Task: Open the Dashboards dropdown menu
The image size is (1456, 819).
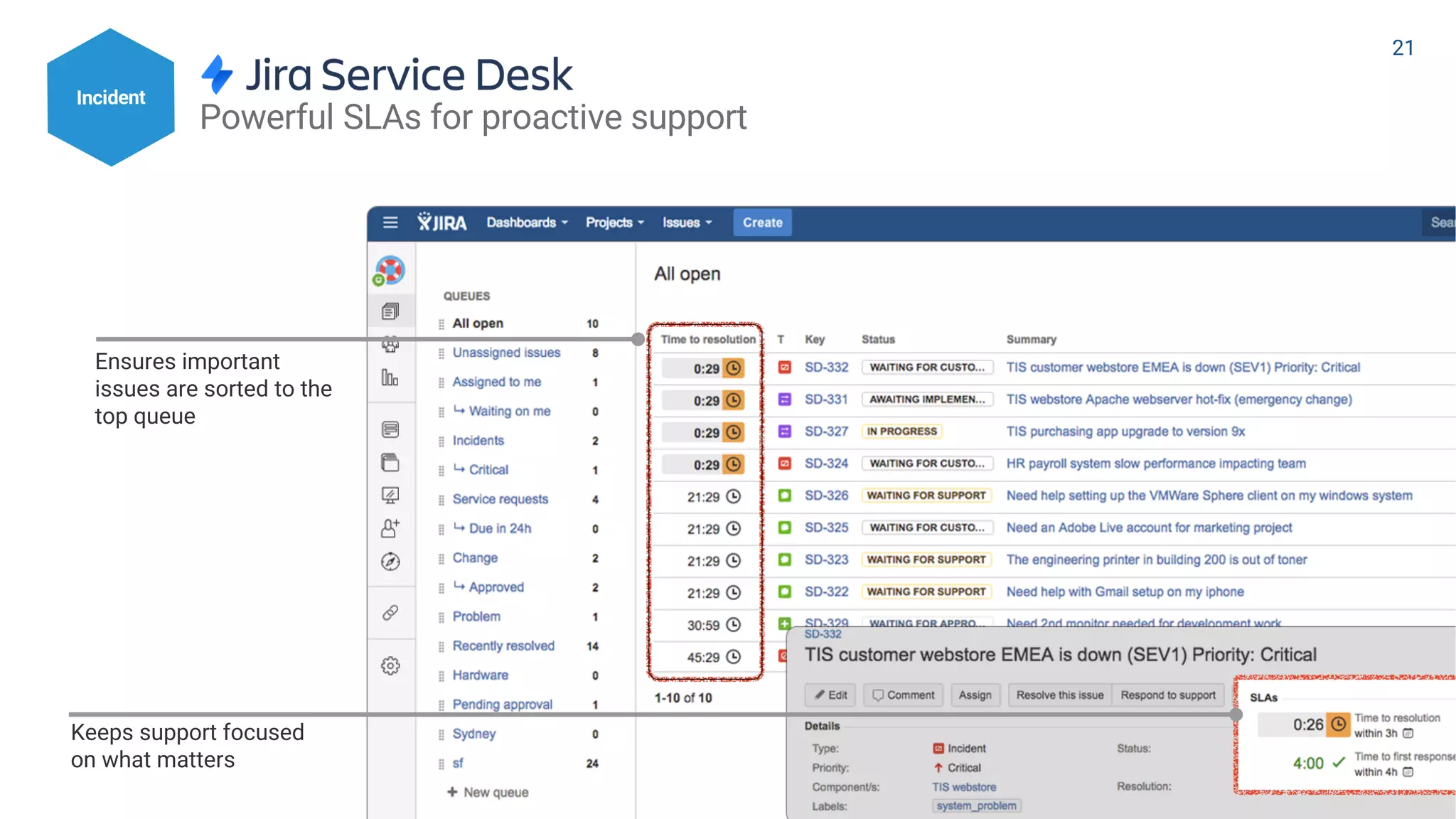Action: tap(528, 223)
